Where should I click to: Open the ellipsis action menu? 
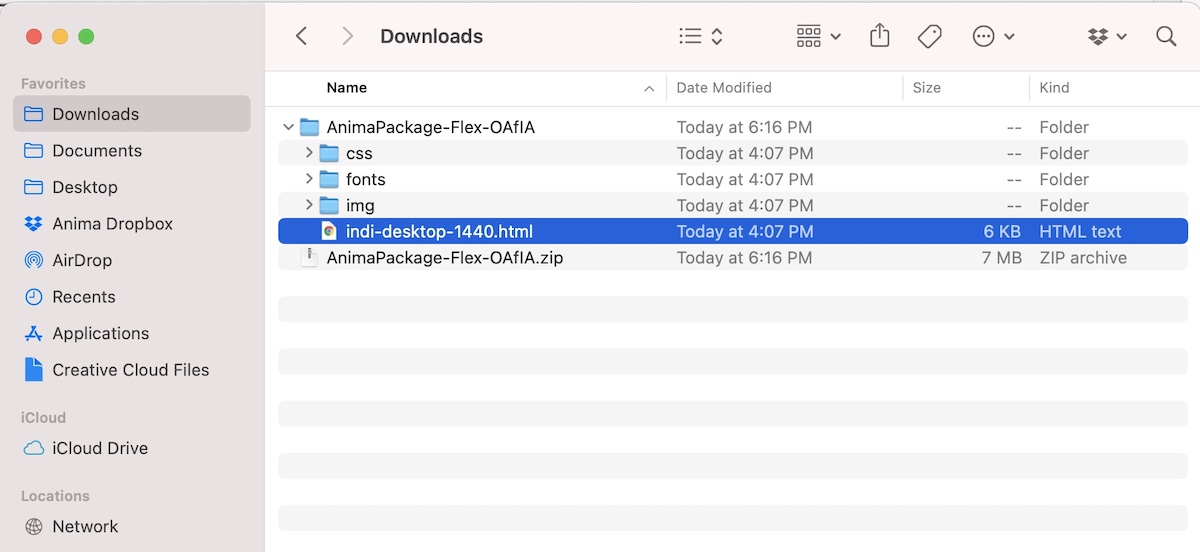(993, 36)
